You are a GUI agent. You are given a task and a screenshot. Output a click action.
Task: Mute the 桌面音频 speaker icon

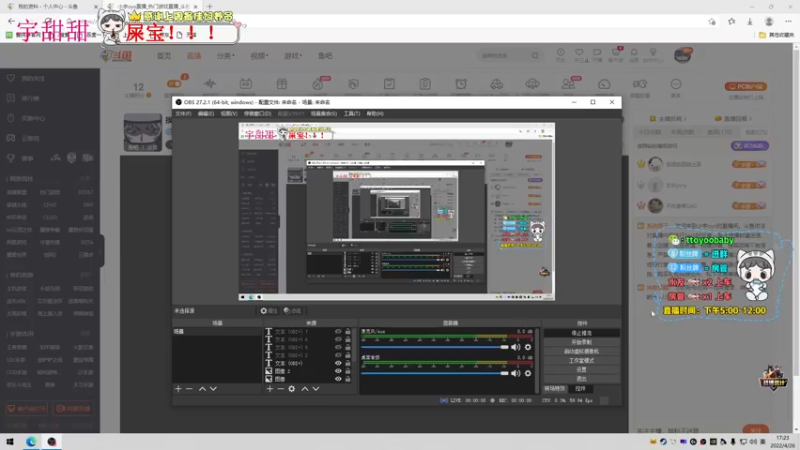point(516,373)
